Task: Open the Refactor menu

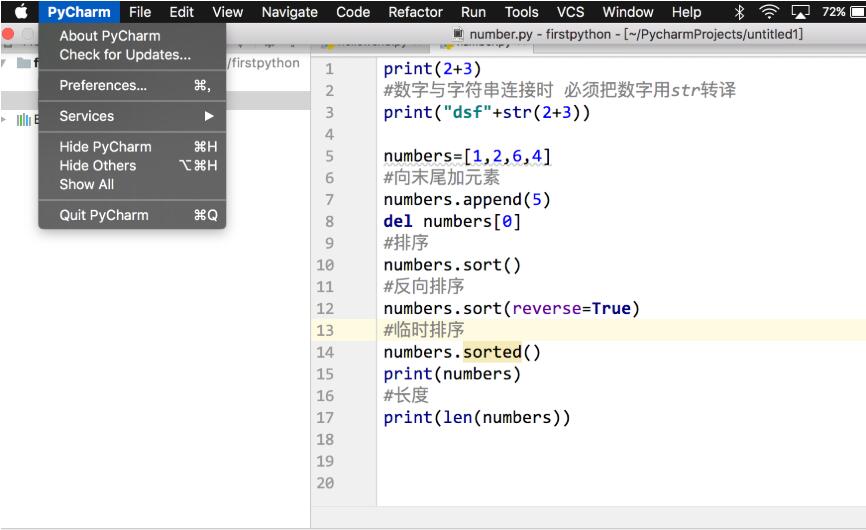Action: (x=415, y=12)
